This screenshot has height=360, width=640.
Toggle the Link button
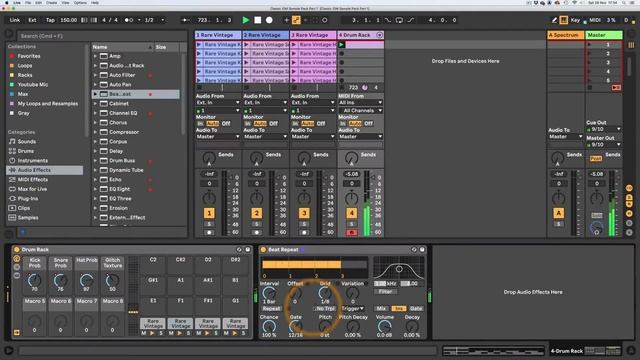[x=15, y=20]
